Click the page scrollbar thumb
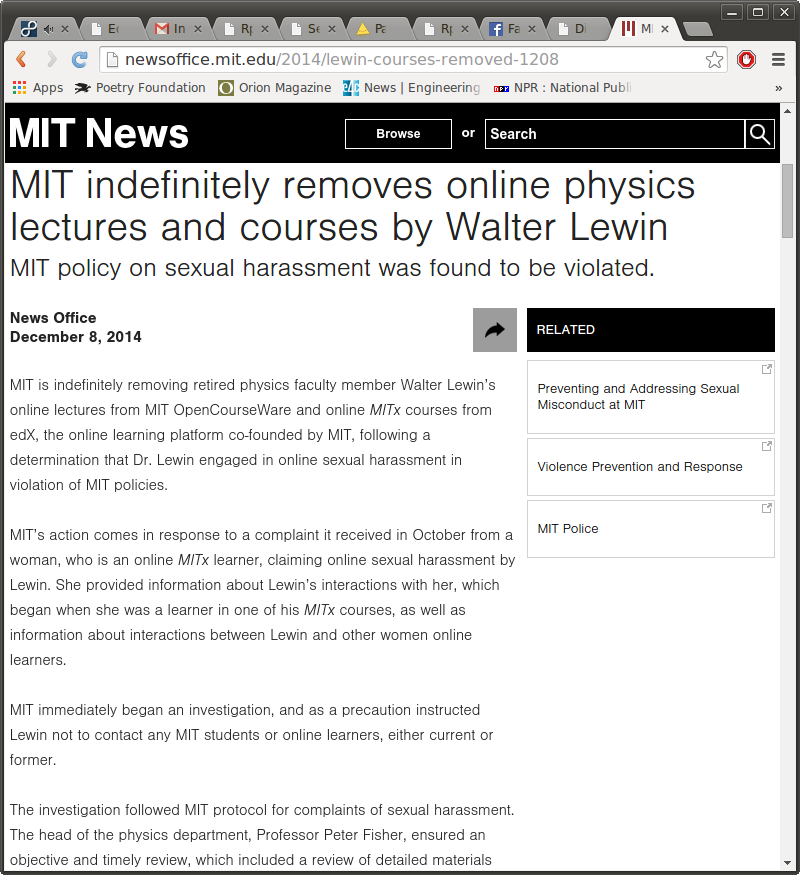 [x=787, y=201]
